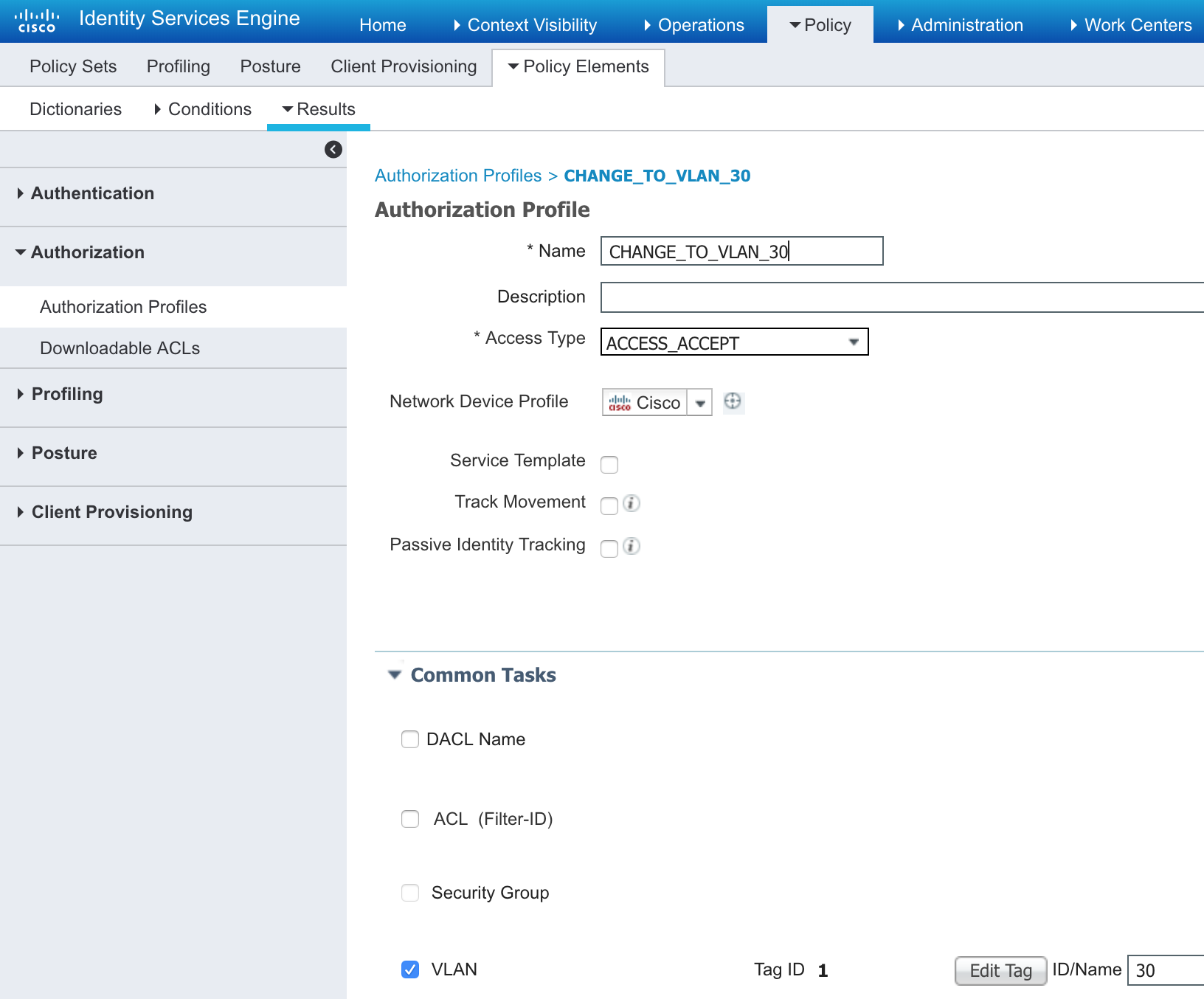The height and width of the screenshot is (999, 1204).
Task: Select Downloadable ACLs in the sidebar
Action: (120, 348)
